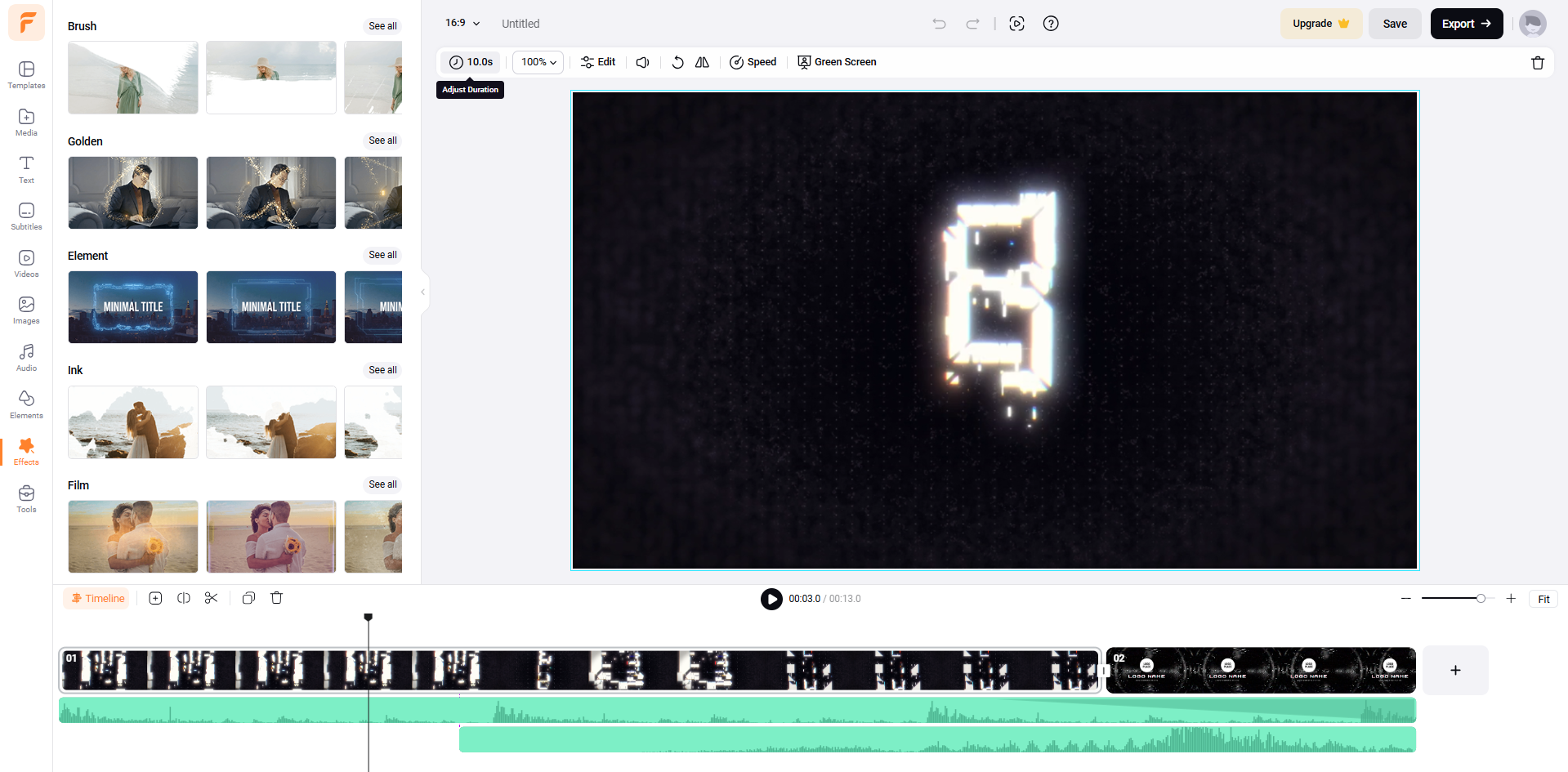Image resolution: width=1568 pixels, height=772 pixels.
Task: Flip the clip with the mirror icon
Action: click(x=701, y=61)
